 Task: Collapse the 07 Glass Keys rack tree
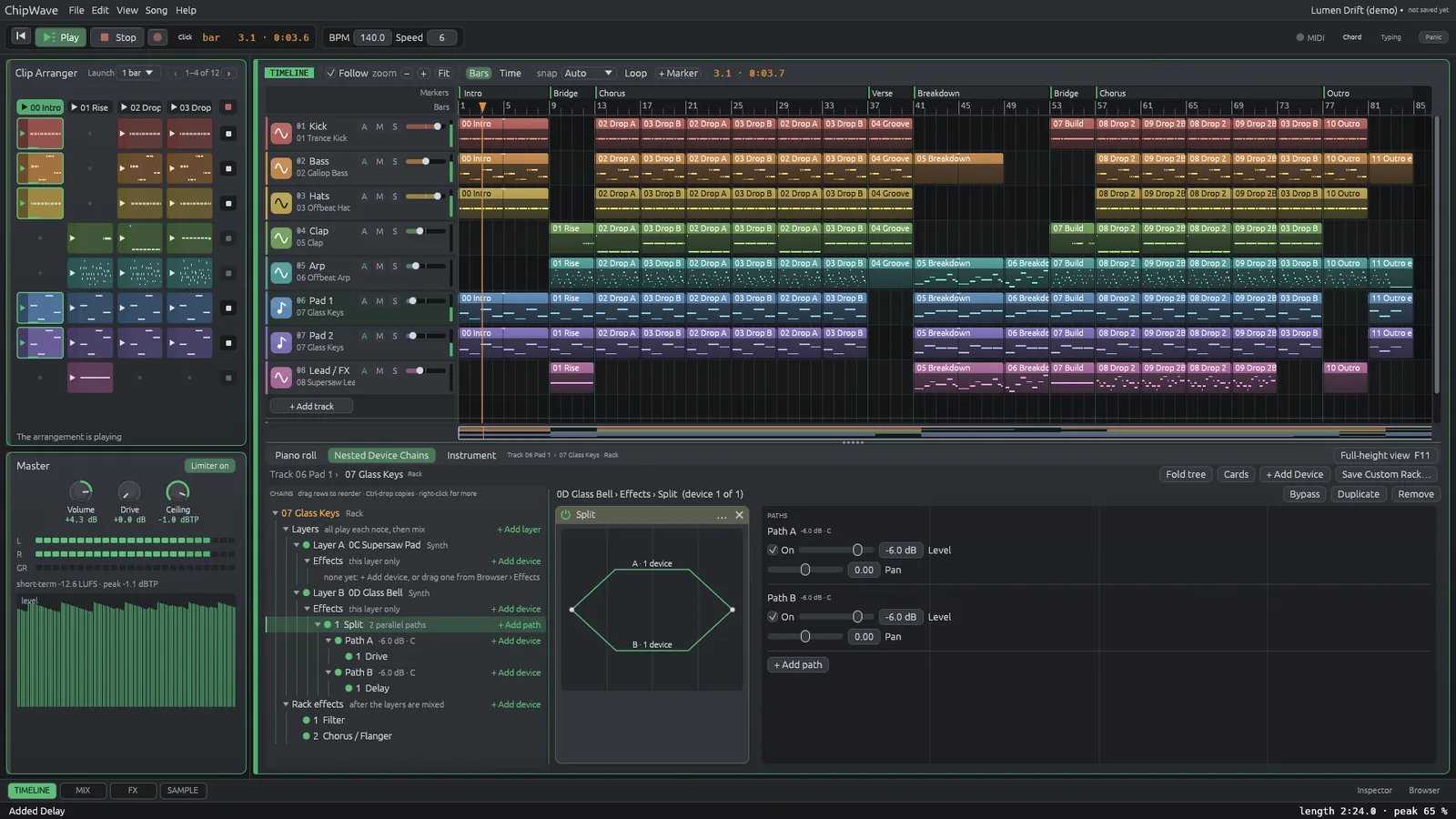click(275, 513)
